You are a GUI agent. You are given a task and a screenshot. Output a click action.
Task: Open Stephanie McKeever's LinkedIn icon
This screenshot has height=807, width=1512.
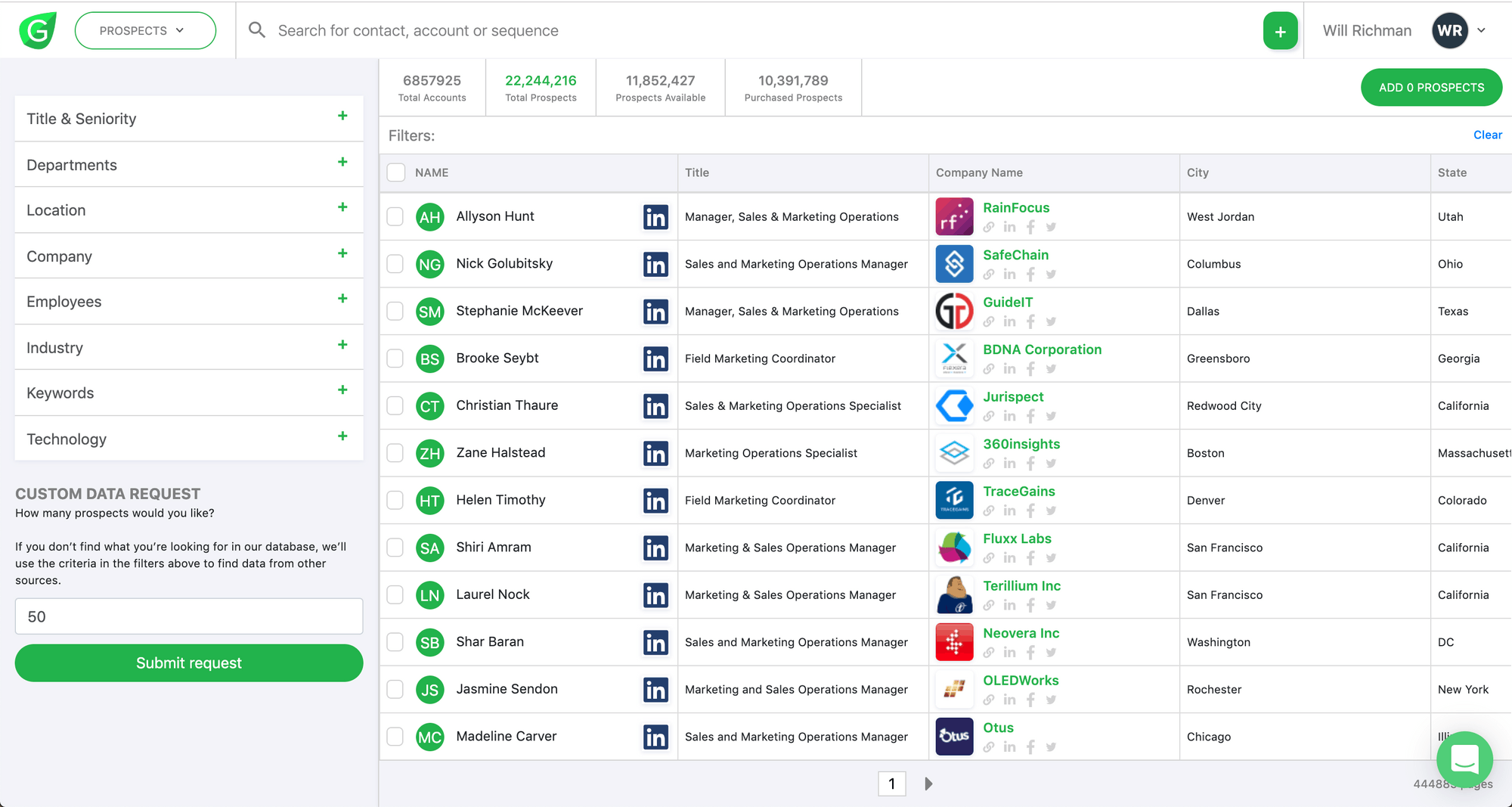(x=655, y=312)
